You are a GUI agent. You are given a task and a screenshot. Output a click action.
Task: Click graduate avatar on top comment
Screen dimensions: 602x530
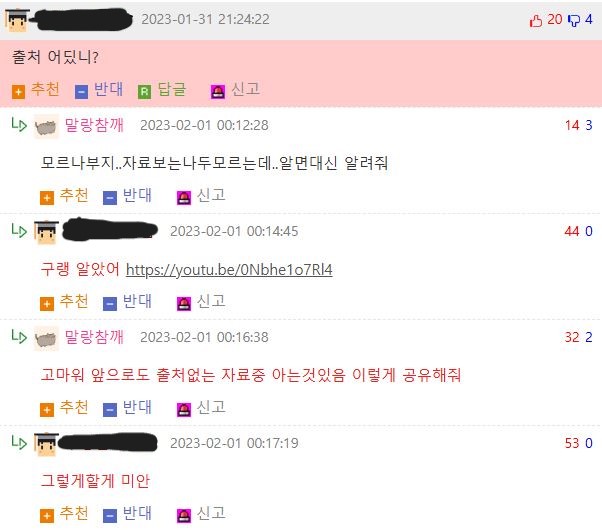click(x=17, y=20)
